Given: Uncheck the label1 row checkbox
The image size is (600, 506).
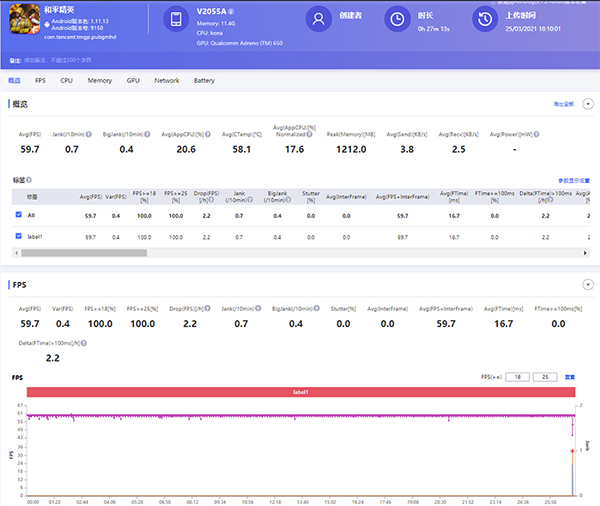Looking at the screenshot, I should tap(19, 236).
